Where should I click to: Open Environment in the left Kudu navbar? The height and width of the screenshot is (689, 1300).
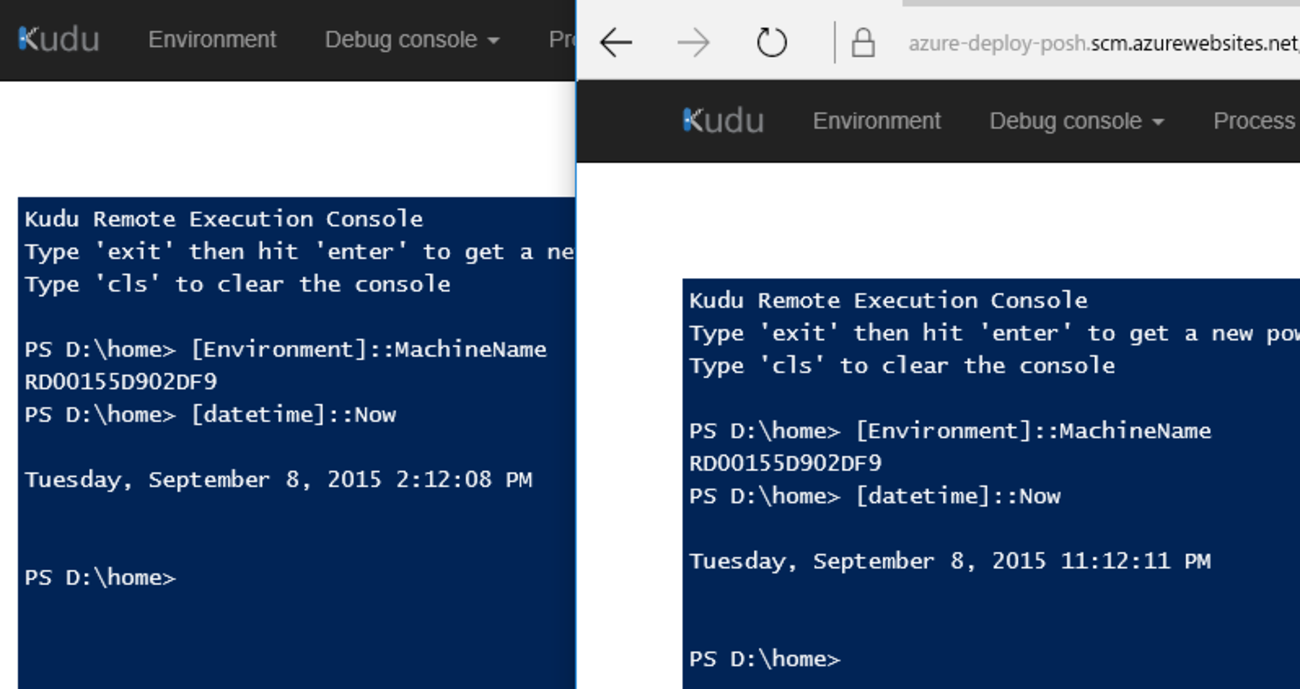212,39
